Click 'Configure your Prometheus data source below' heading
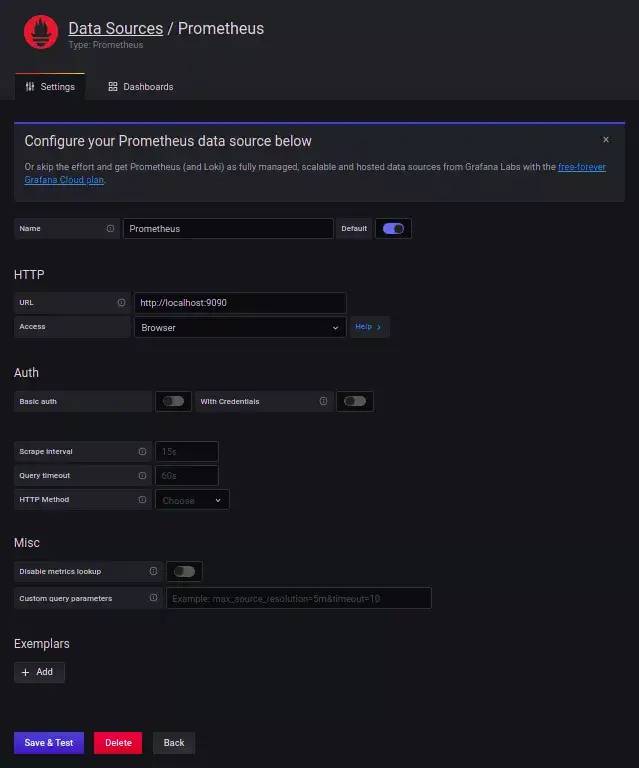 pos(168,141)
